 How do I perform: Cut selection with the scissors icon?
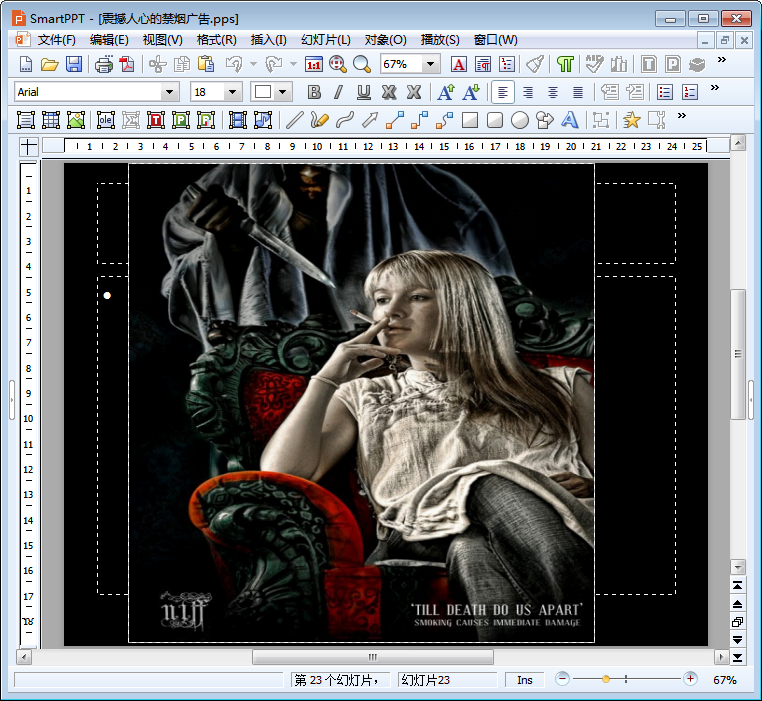[157, 64]
